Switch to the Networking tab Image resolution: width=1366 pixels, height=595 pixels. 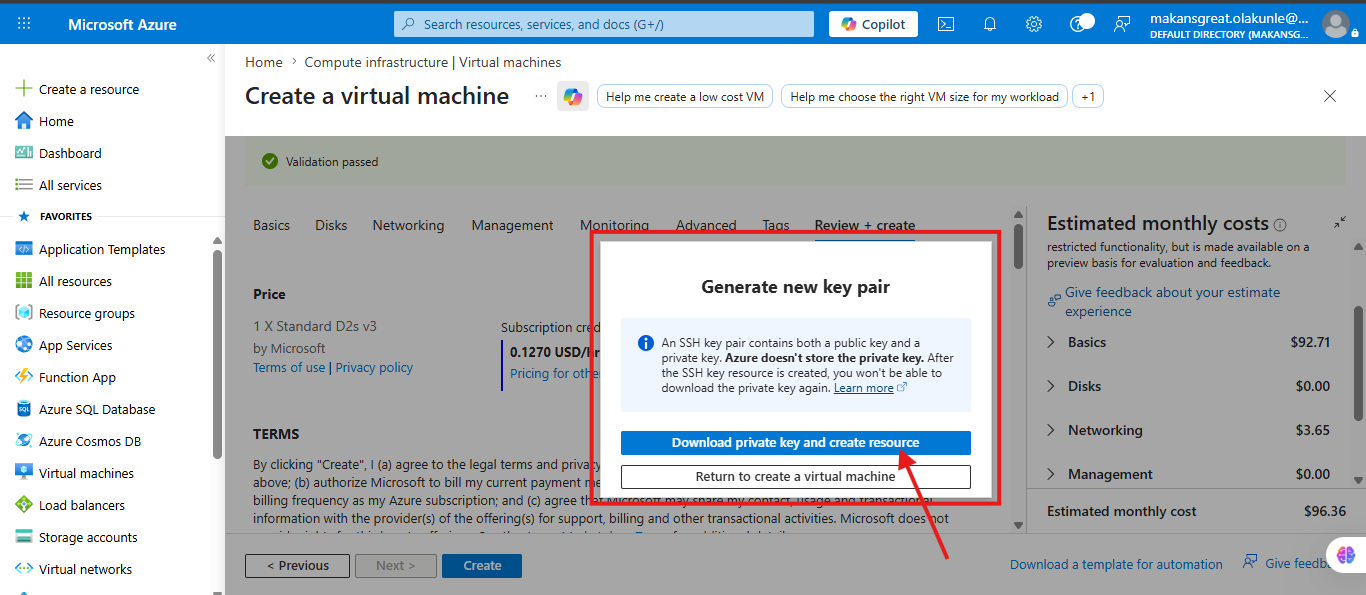coord(408,225)
